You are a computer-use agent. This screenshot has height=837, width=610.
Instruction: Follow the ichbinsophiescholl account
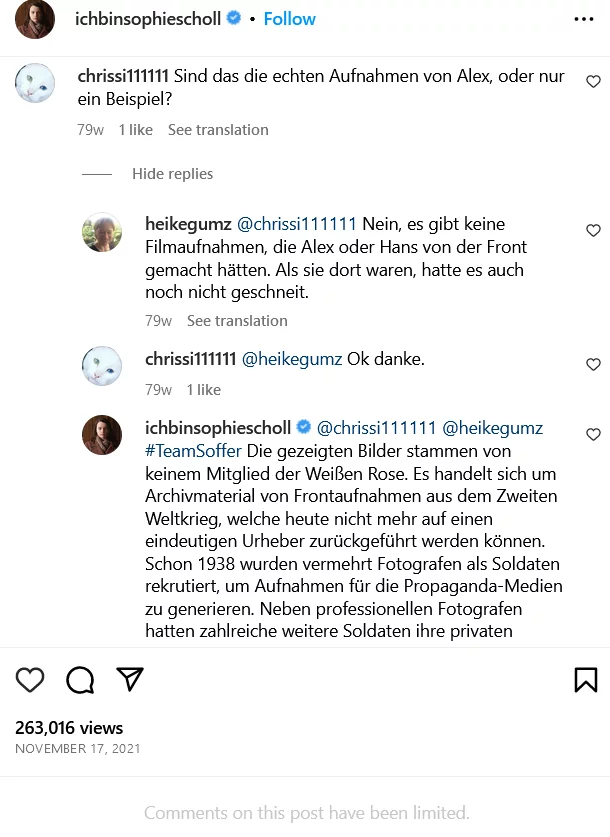[289, 19]
